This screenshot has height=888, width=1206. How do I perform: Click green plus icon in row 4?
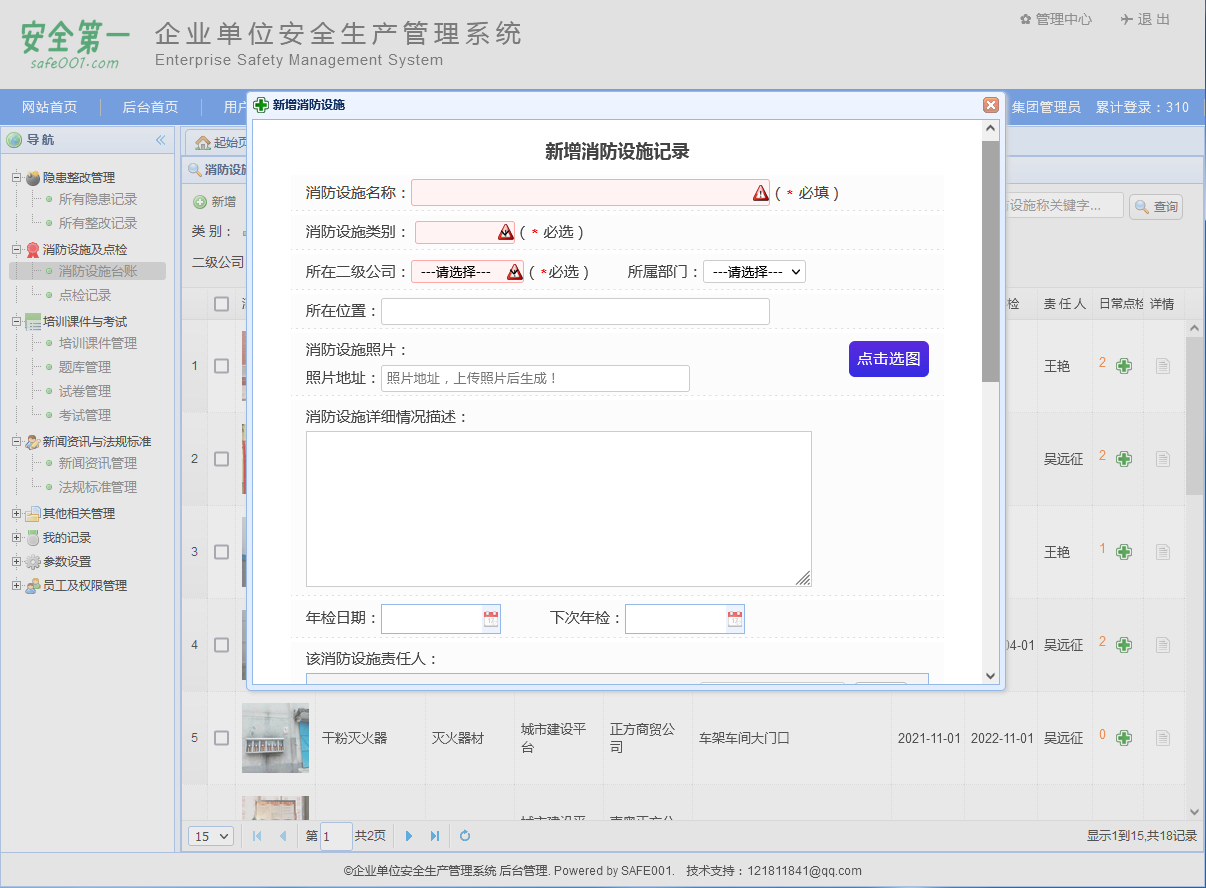pyautogui.click(x=1124, y=645)
